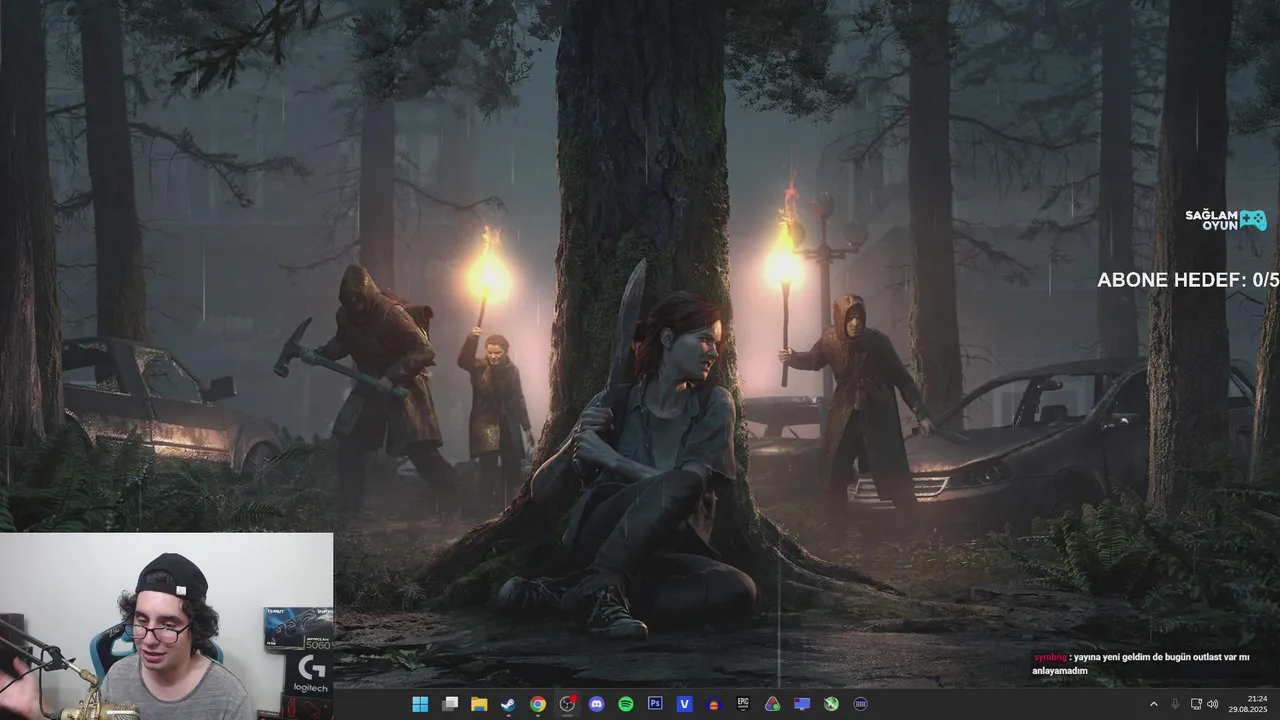This screenshot has width=1280, height=720.
Task: Expand the hidden system tray icons
Action: 1154,704
